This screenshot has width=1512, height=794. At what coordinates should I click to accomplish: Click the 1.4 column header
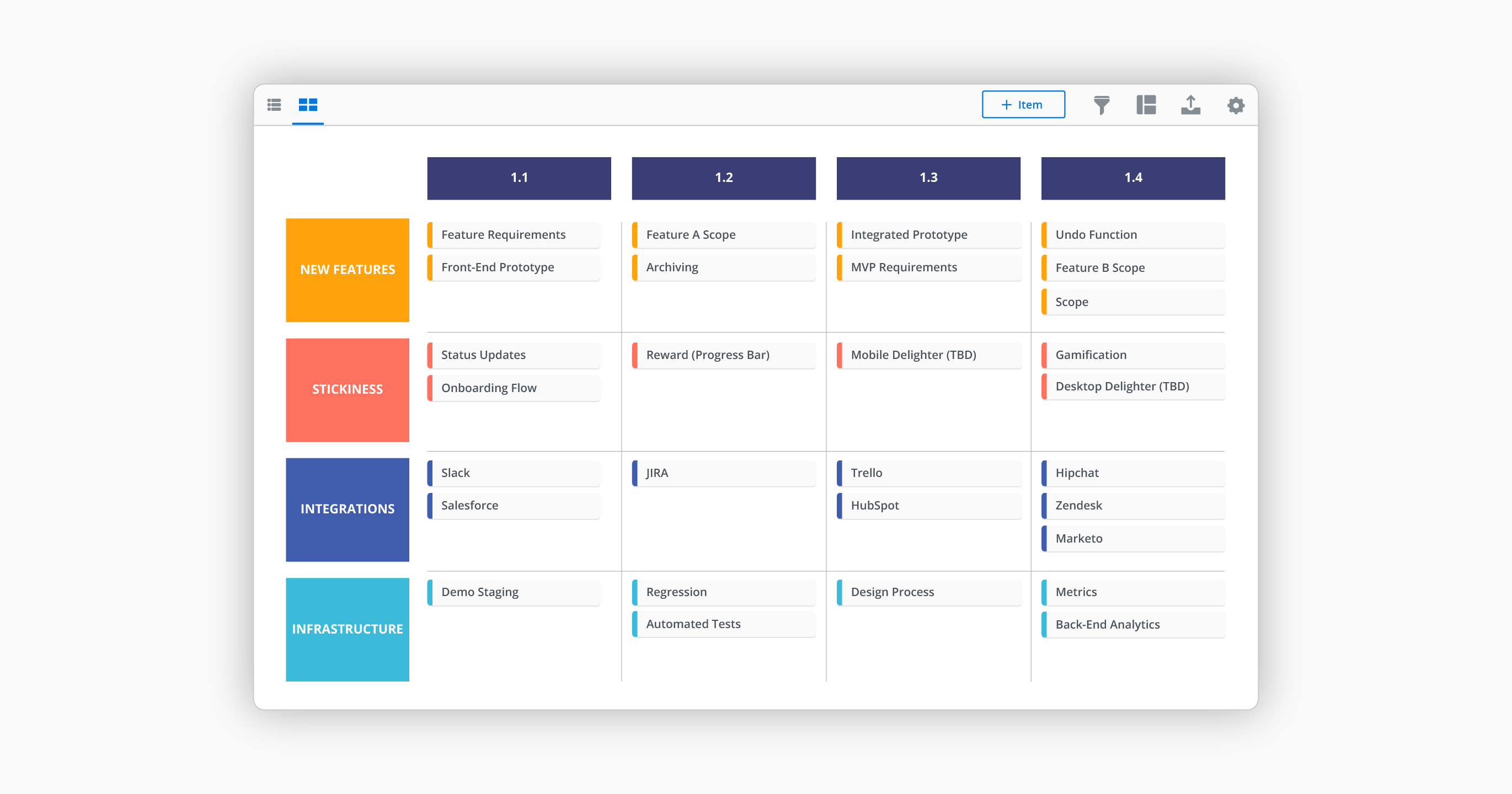[1133, 178]
